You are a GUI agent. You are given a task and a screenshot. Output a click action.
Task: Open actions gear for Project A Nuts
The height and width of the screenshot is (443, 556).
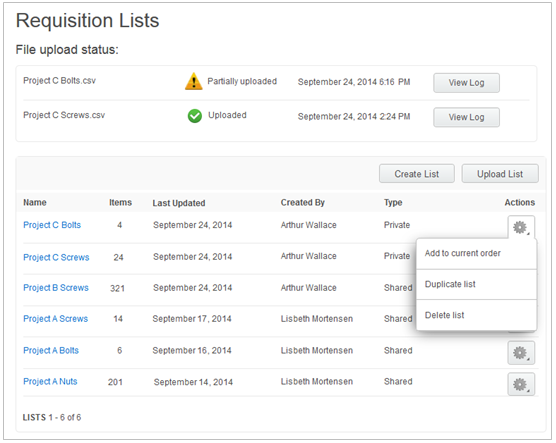pyautogui.click(x=521, y=384)
